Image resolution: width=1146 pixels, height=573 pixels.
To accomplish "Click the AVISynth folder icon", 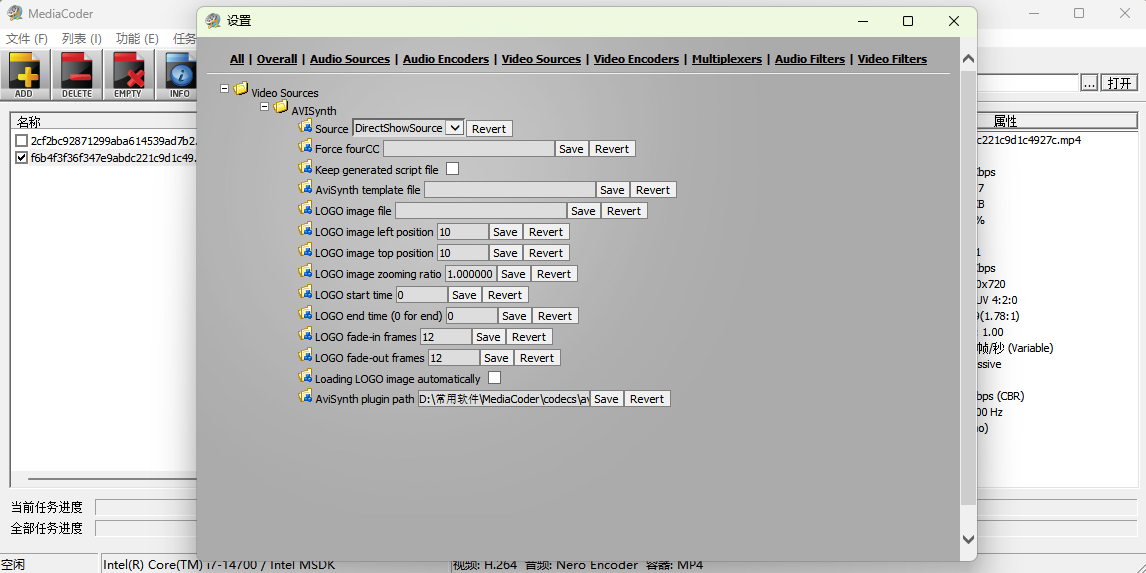I will point(281,107).
